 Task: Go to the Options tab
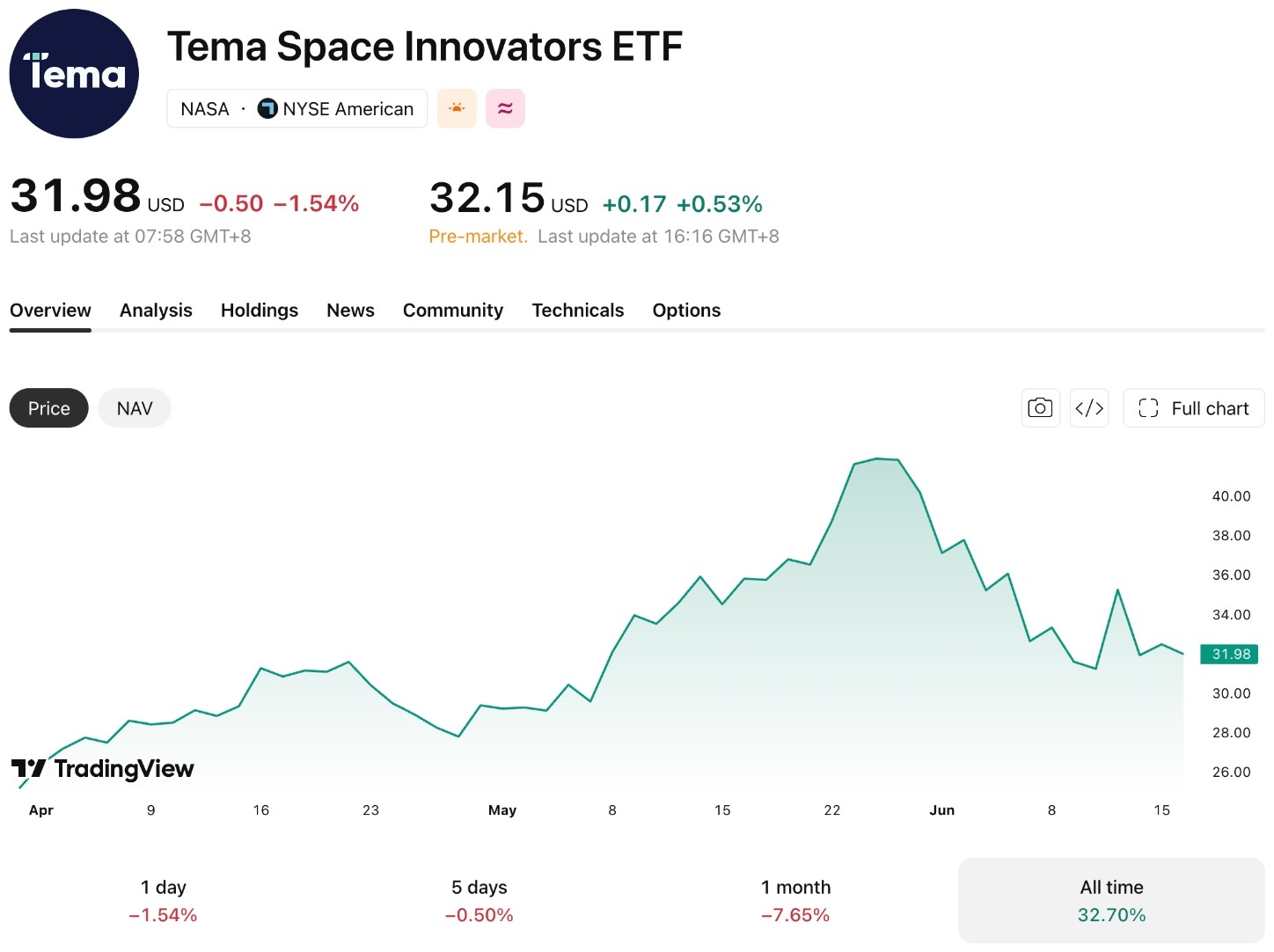pyautogui.click(x=686, y=311)
